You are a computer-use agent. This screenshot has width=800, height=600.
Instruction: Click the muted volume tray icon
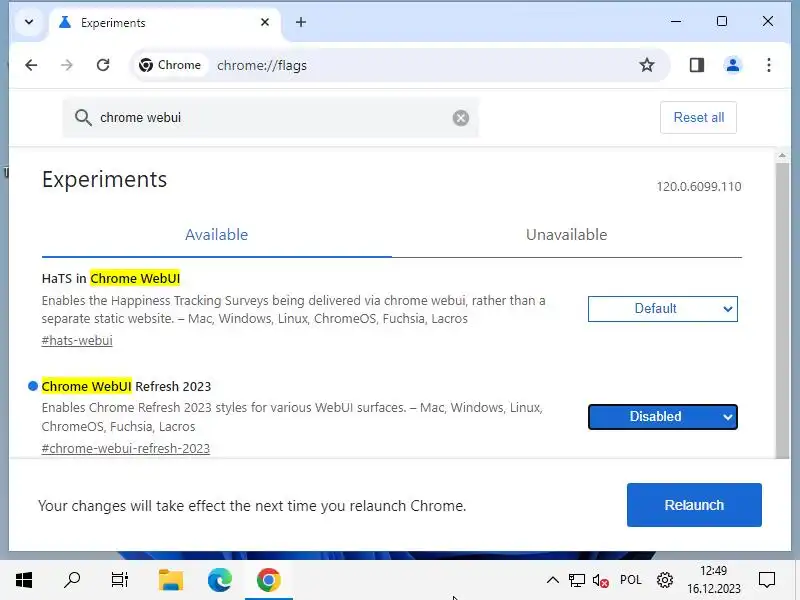point(601,580)
